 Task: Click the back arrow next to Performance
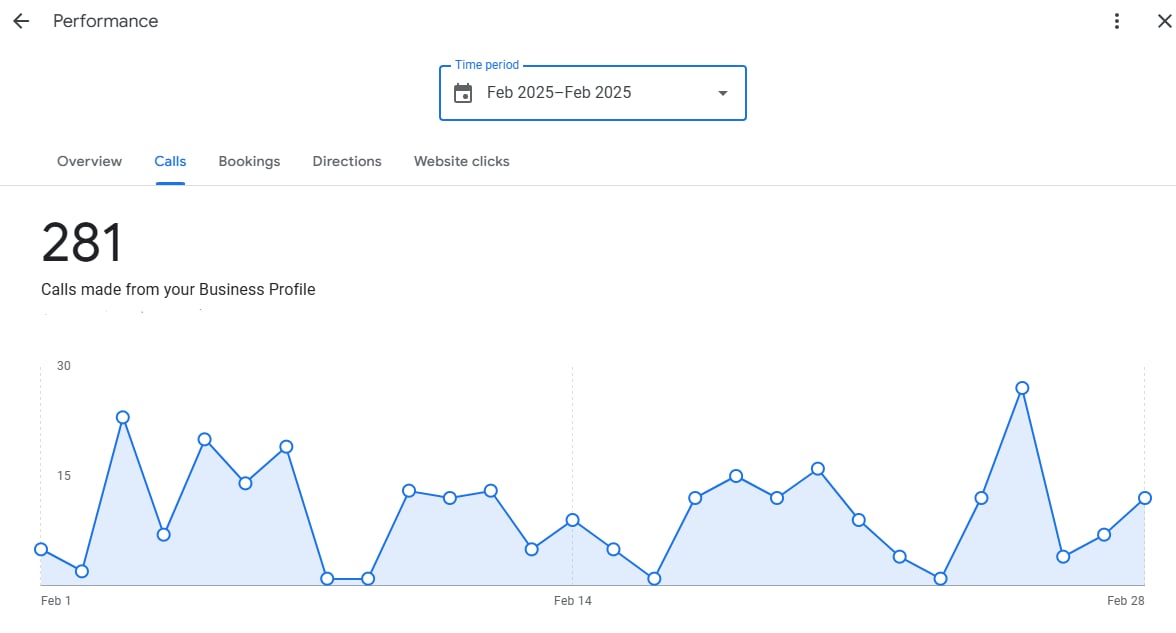coord(21,21)
